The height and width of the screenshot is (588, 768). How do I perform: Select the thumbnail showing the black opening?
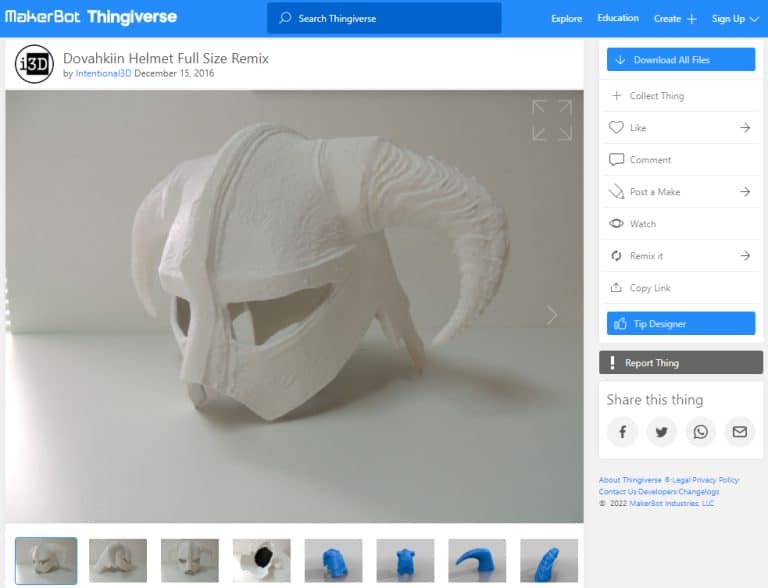(262, 561)
